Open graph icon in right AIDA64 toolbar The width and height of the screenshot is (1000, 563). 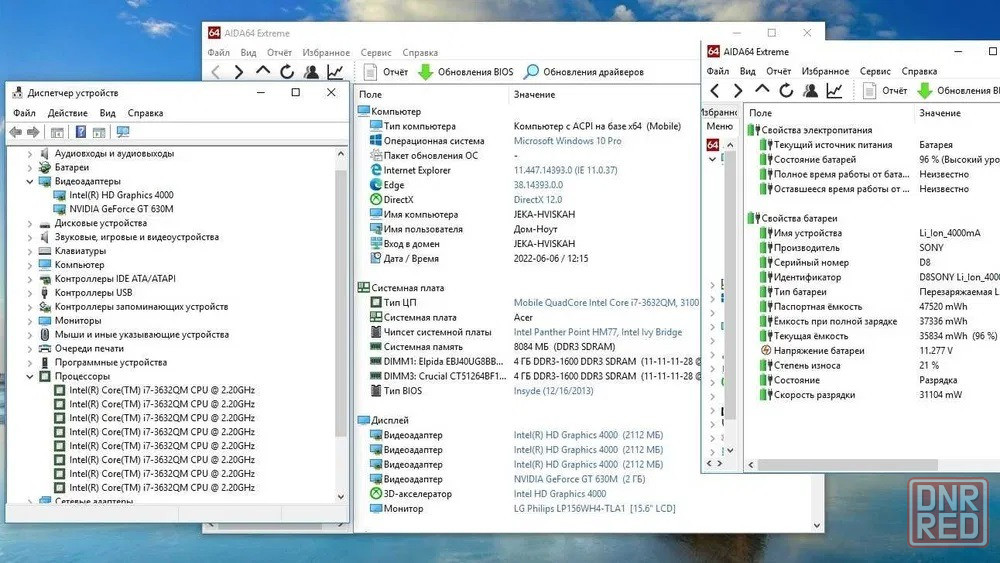[834, 91]
